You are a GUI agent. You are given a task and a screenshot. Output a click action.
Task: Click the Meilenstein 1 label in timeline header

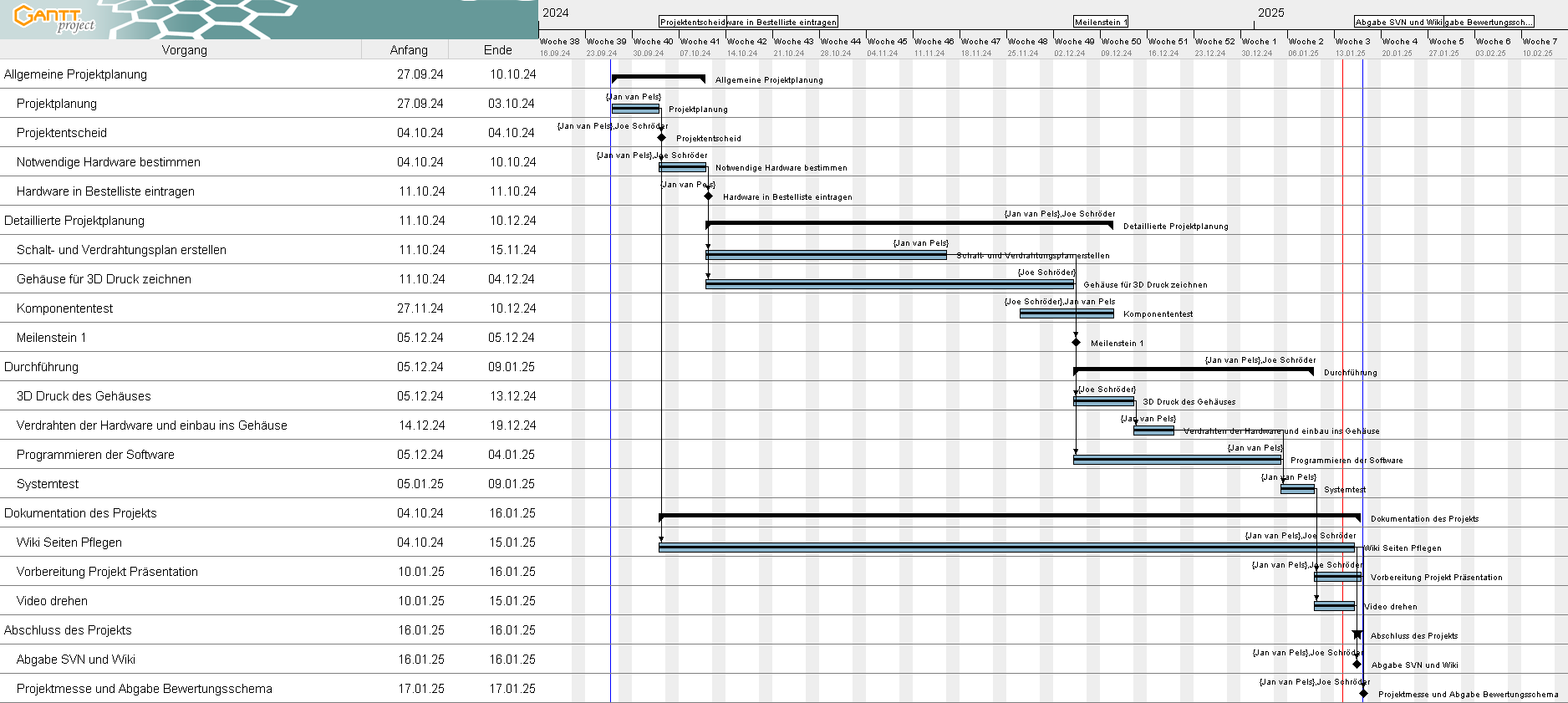(1100, 23)
